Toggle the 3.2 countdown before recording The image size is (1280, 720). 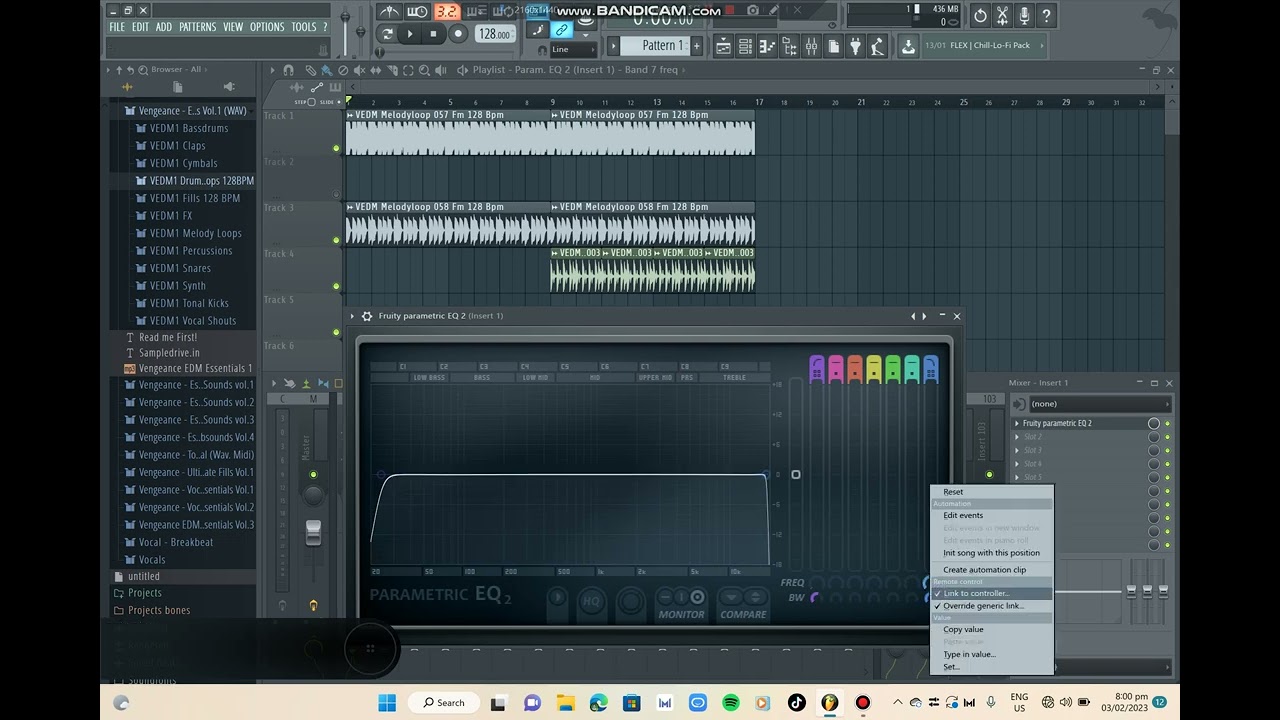coord(447,12)
